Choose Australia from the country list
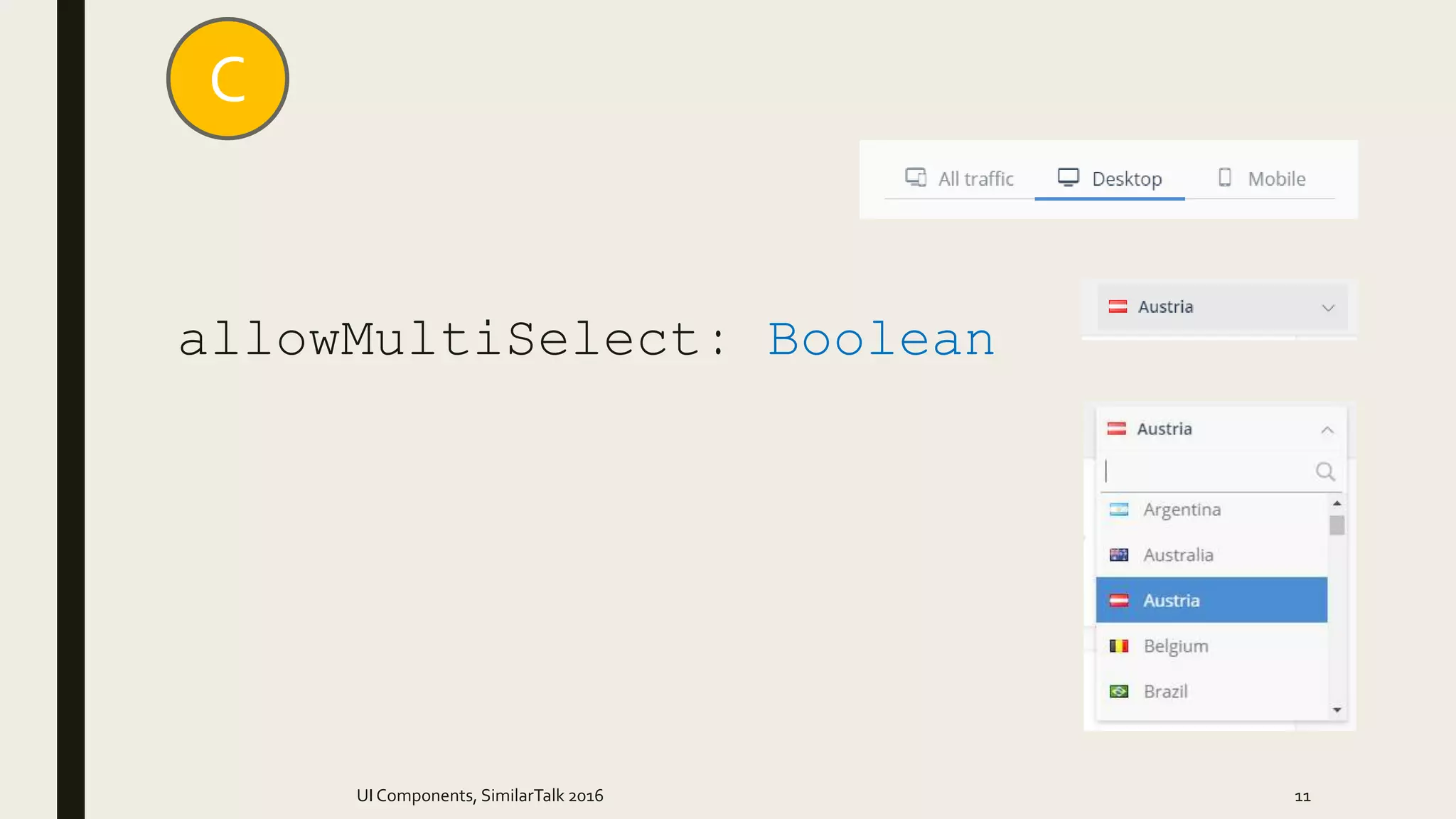1456x819 pixels. tap(1211, 555)
